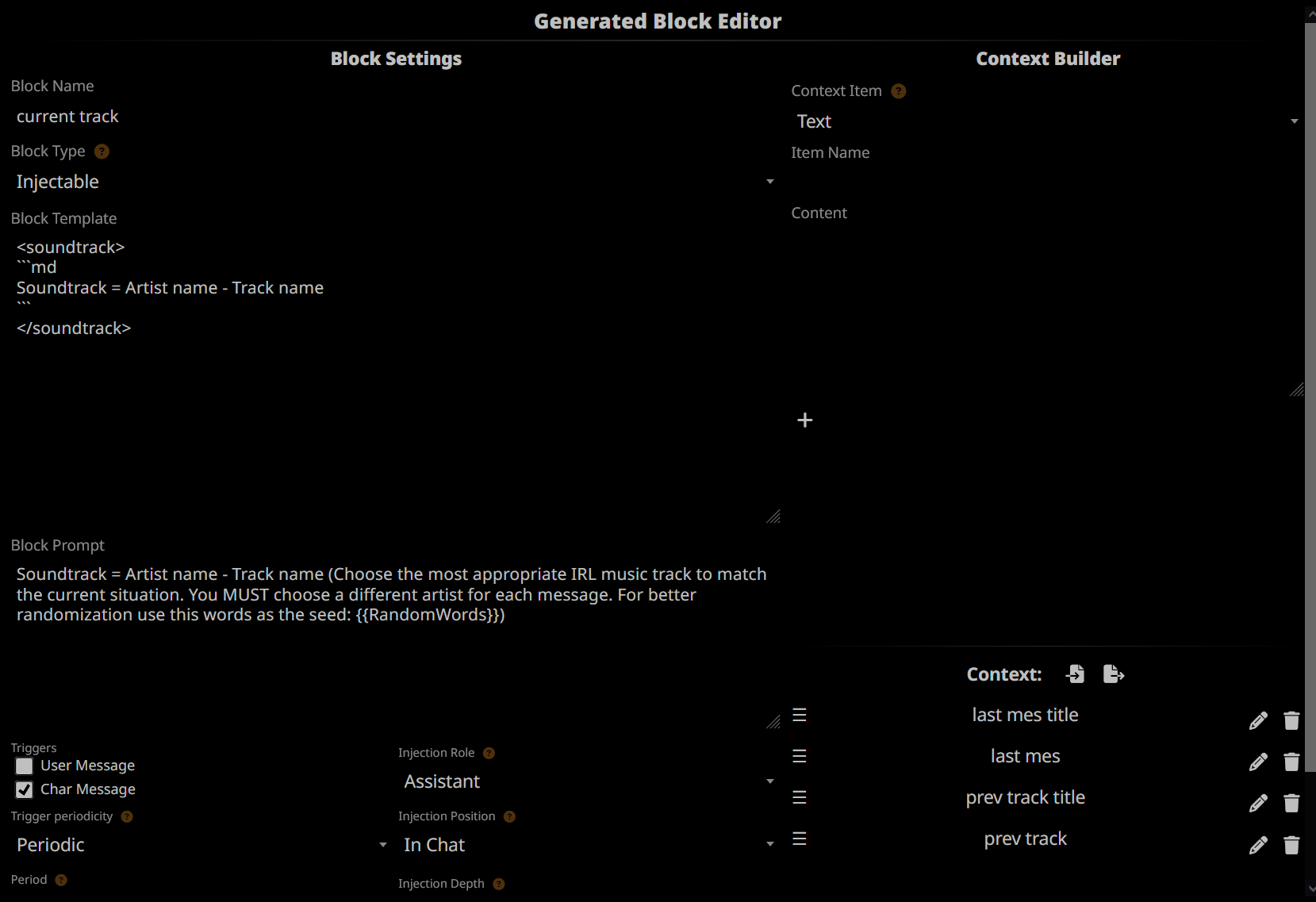Open the Trigger periodicity dropdown
Screen dimensions: 1316x902
point(202,845)
